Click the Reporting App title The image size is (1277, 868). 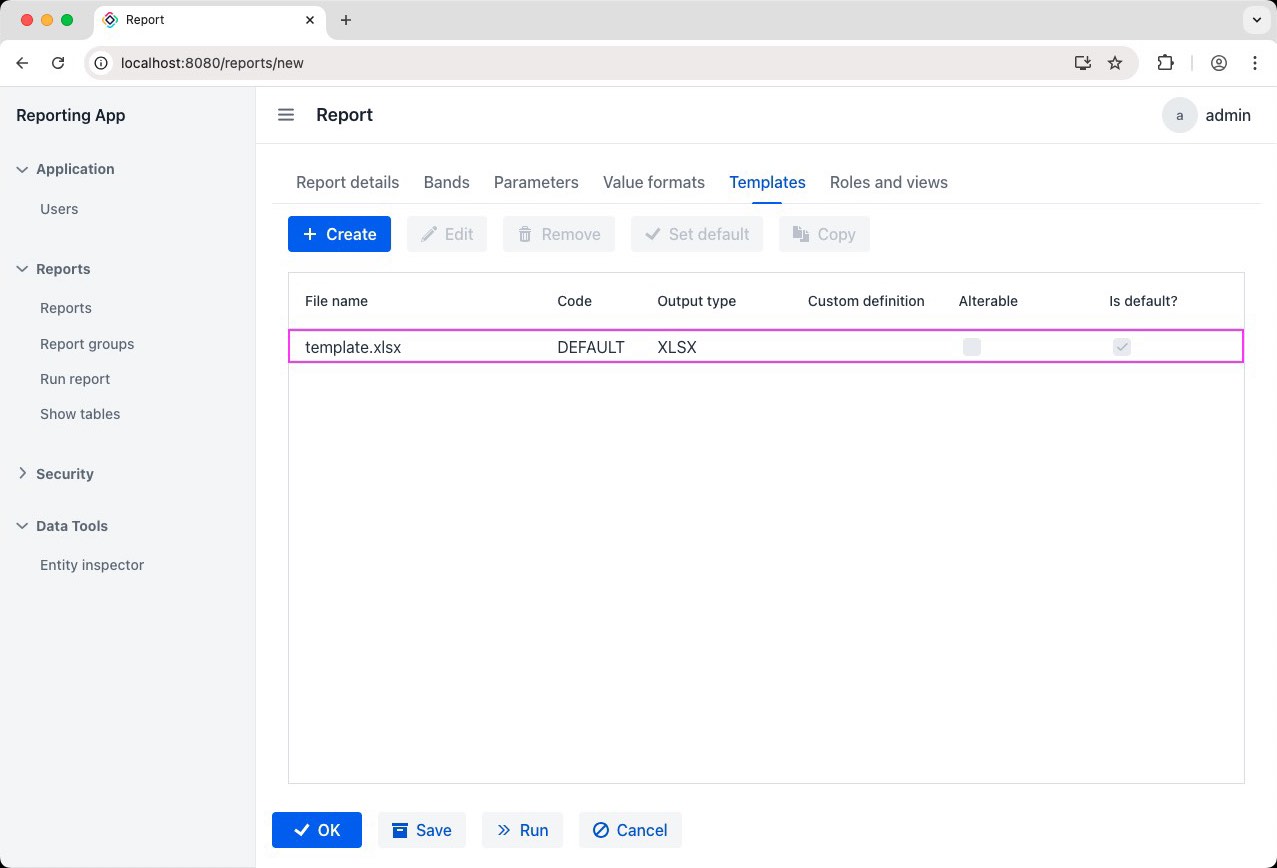click(71, 115)
